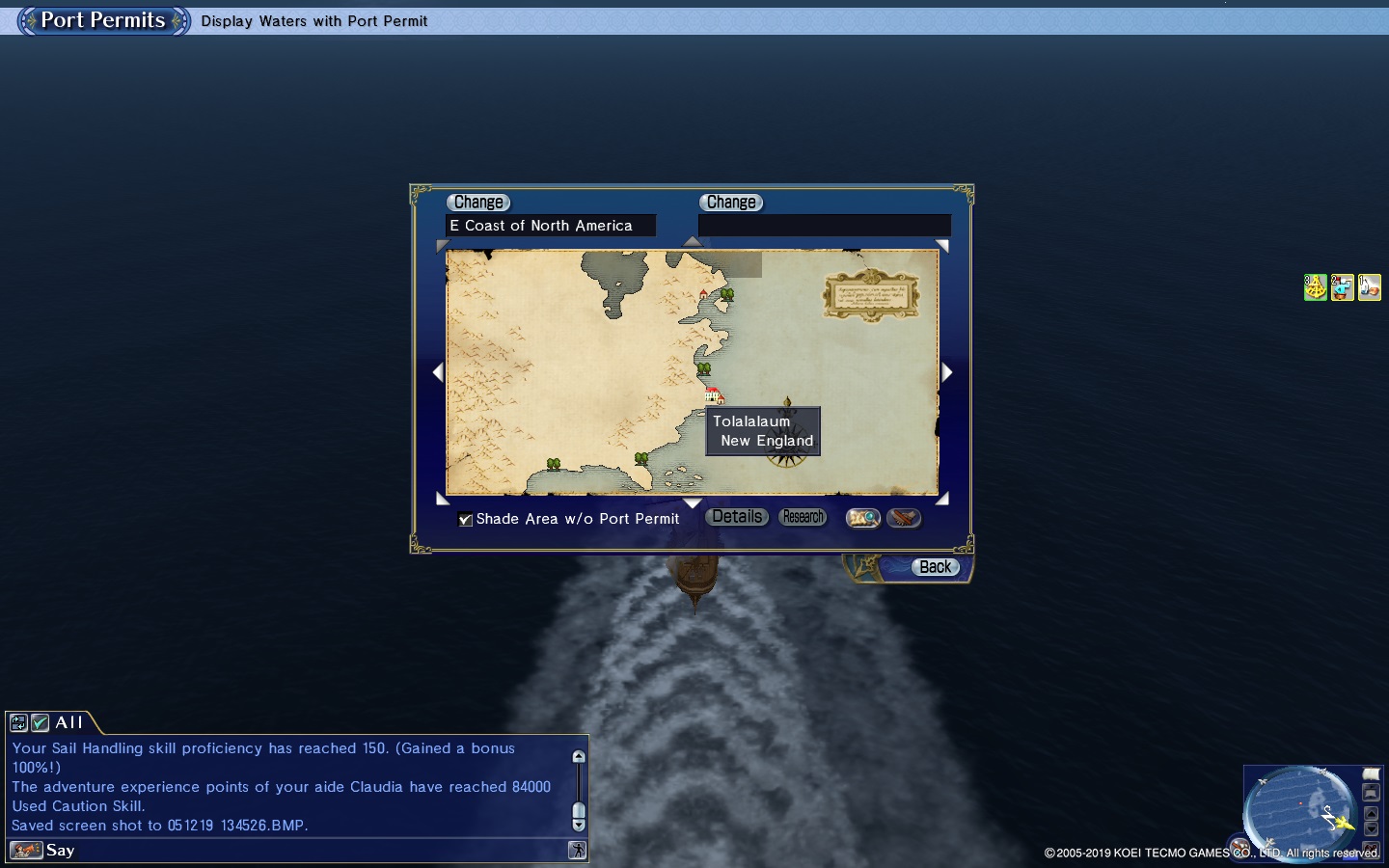Image resolution: width=1389 pixels, height=868 pixels.
Task: Click the Used Caution Skill chat message
Action: [78, 806]
